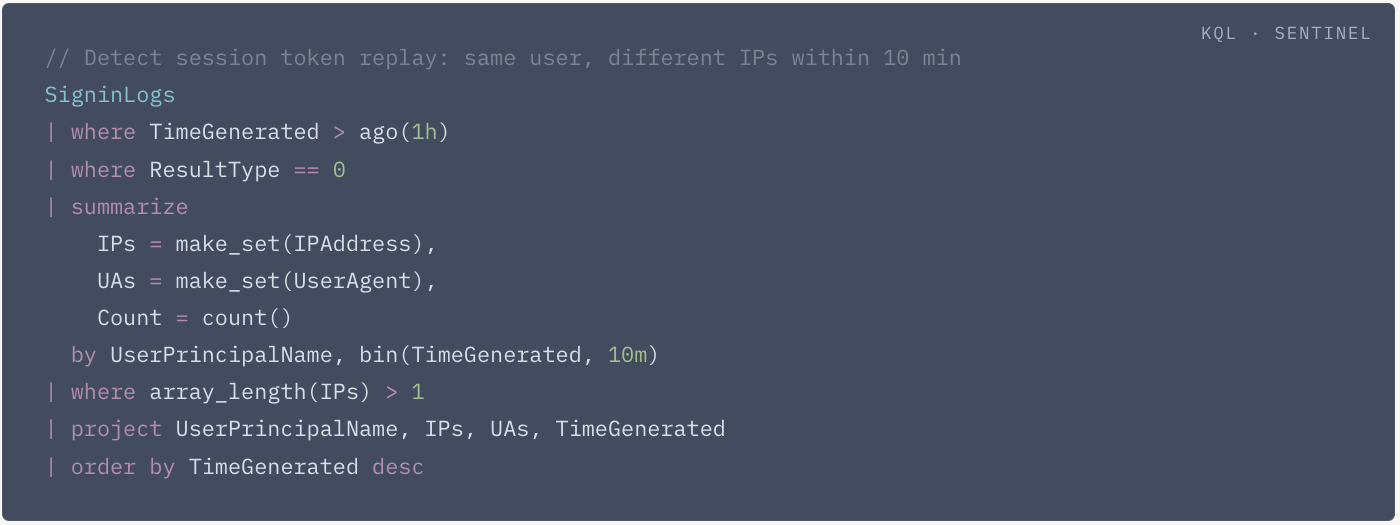Click the count() function call
Viewport: 1400px width, 525px height.
coord(248,318)
